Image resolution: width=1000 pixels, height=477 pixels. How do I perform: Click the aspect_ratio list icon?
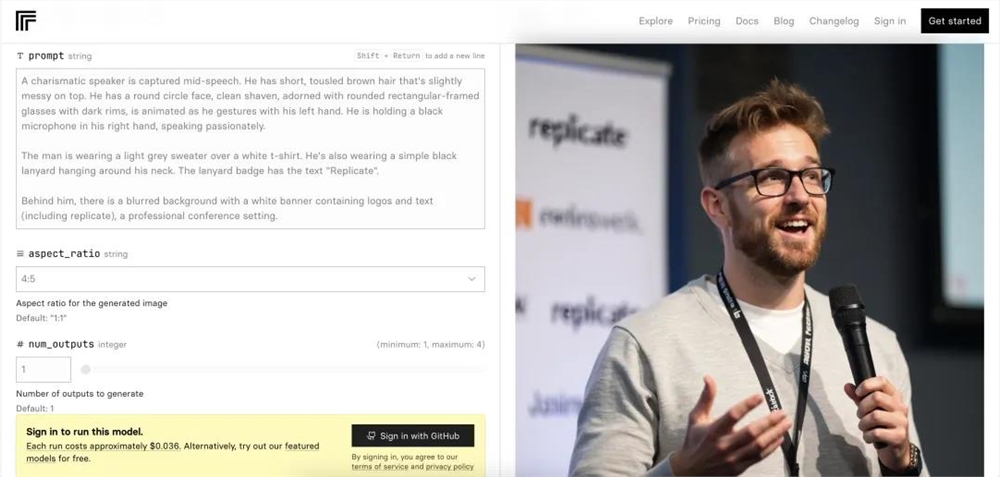pyautogui.click(x=20, y=254)
